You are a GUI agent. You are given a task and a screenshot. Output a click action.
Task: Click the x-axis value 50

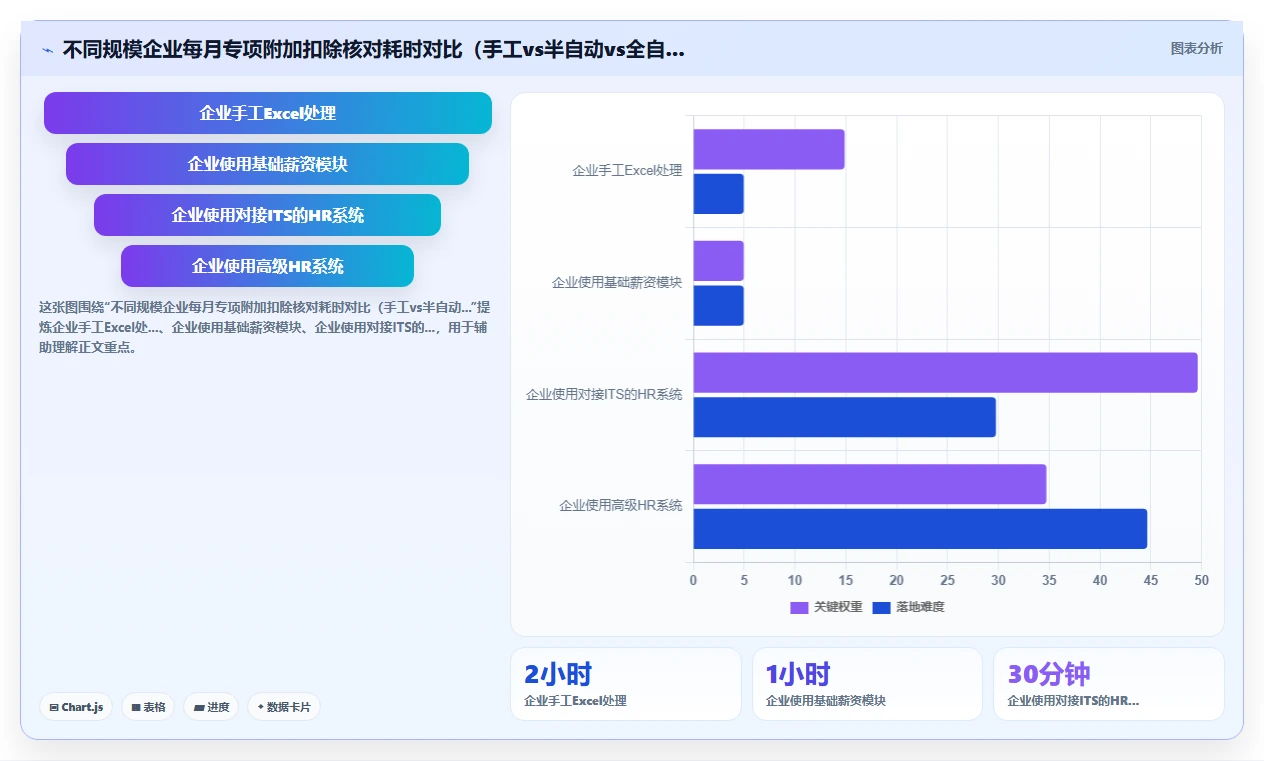coord(1201,580)
